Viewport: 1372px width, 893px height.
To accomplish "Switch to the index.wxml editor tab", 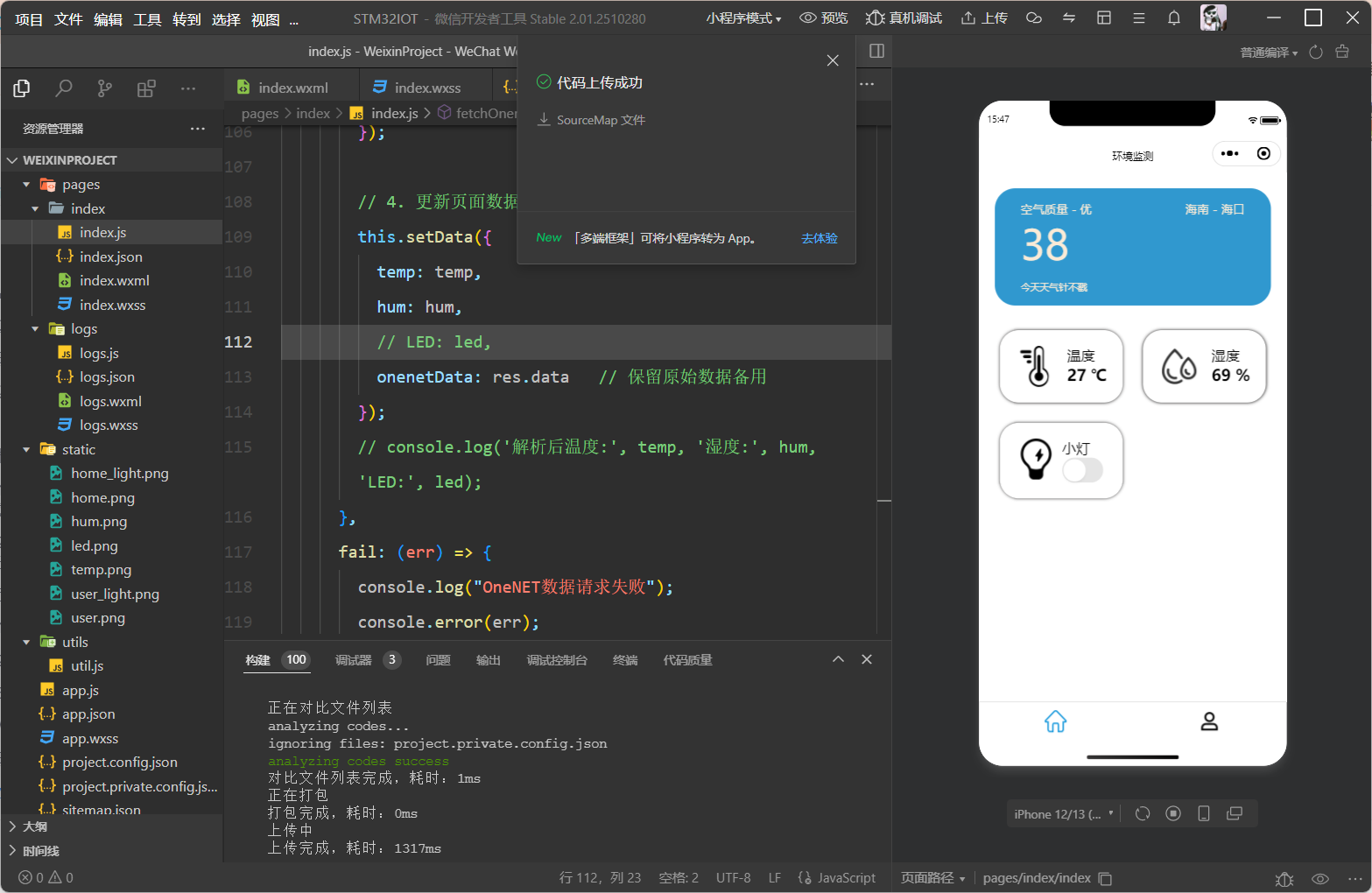I will pos(292,88).
